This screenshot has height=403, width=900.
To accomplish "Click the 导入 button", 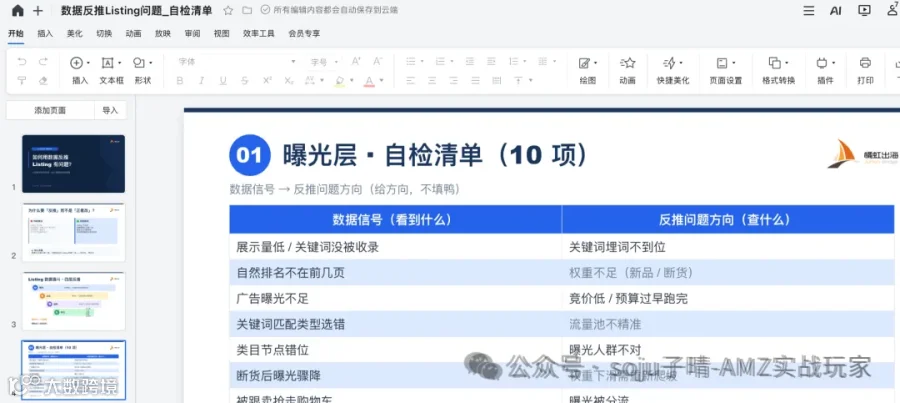I will point(110,110).
